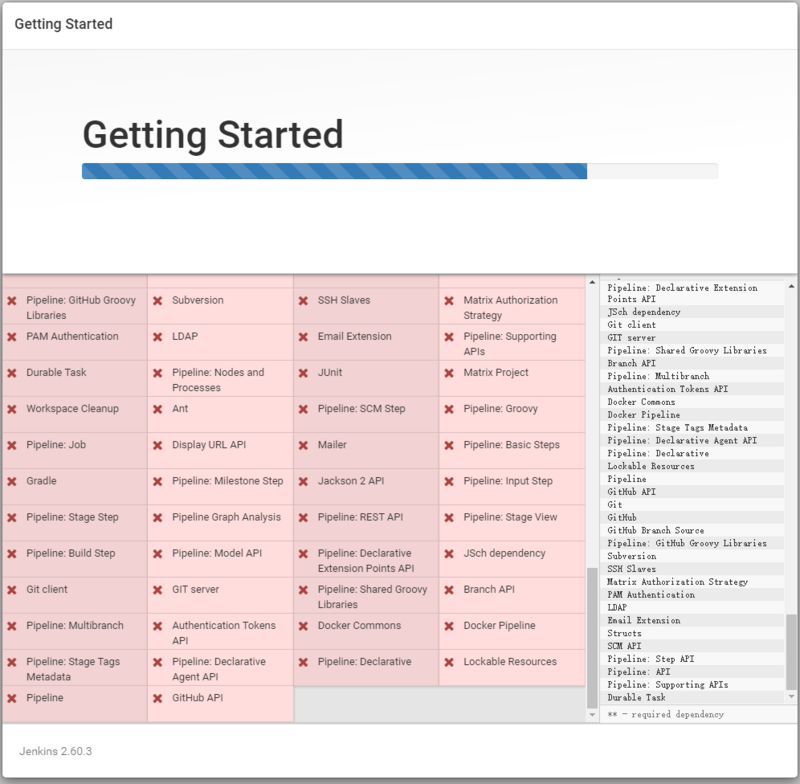Click the failure icon beside Ant
This screenshot has width=800, height=784.
click(x=159, y=409)
